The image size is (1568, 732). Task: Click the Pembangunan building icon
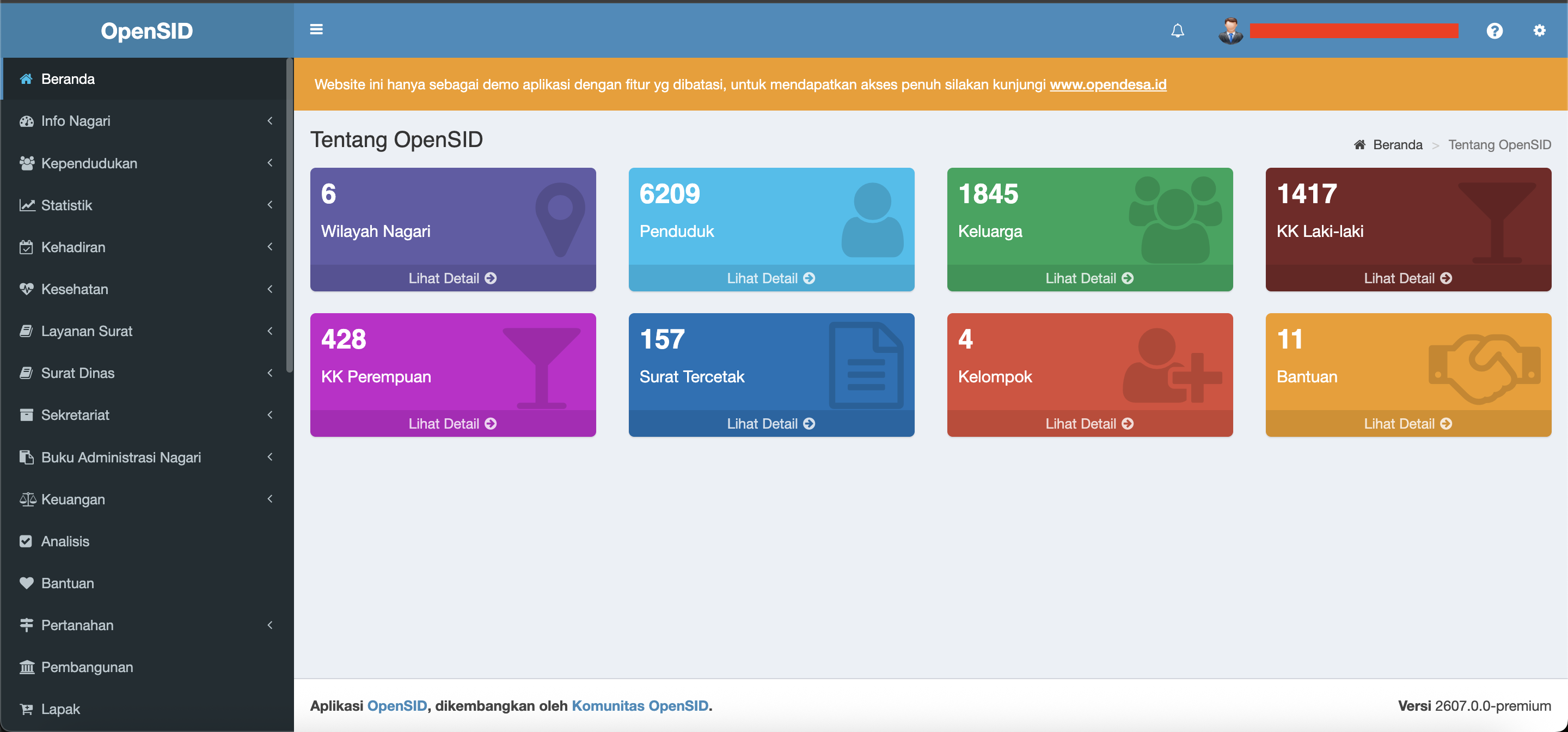point(27,667)
